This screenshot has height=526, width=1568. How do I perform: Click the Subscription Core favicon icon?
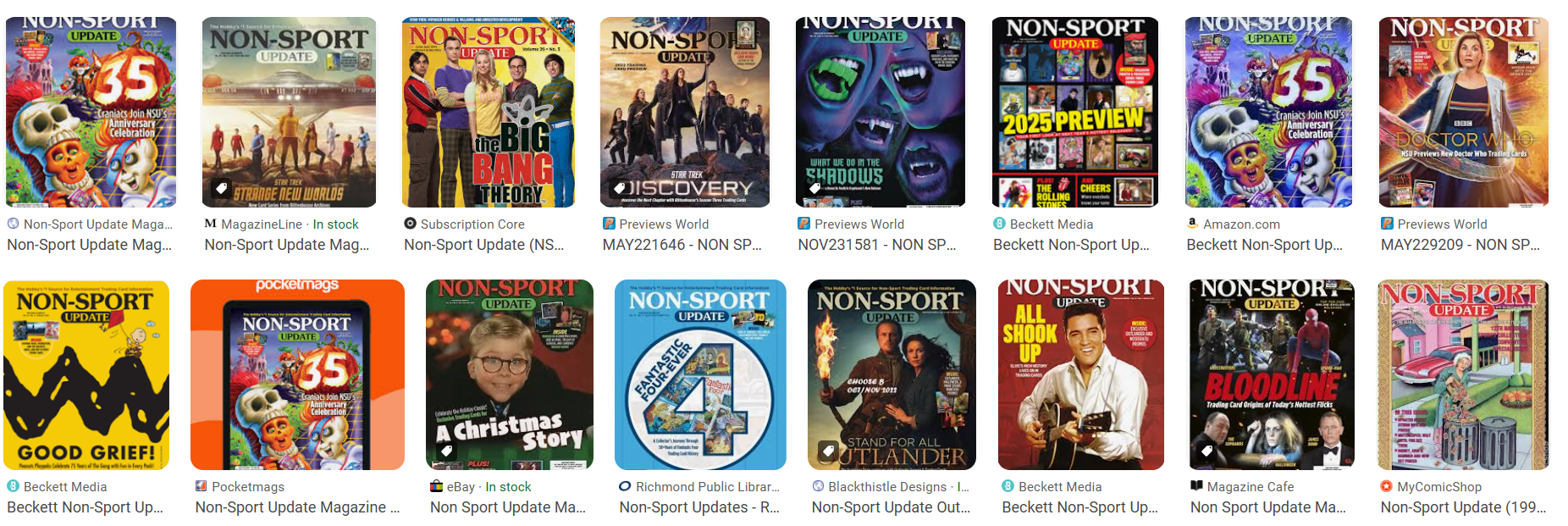(410, 224)
